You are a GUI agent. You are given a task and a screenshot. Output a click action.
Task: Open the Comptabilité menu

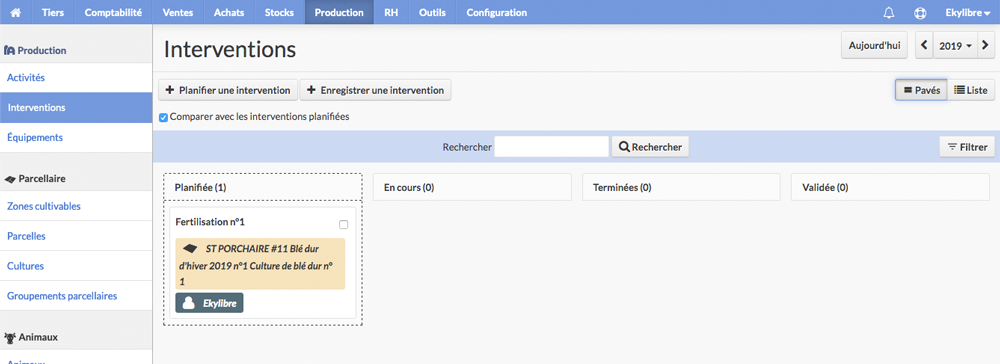(113, 12)
